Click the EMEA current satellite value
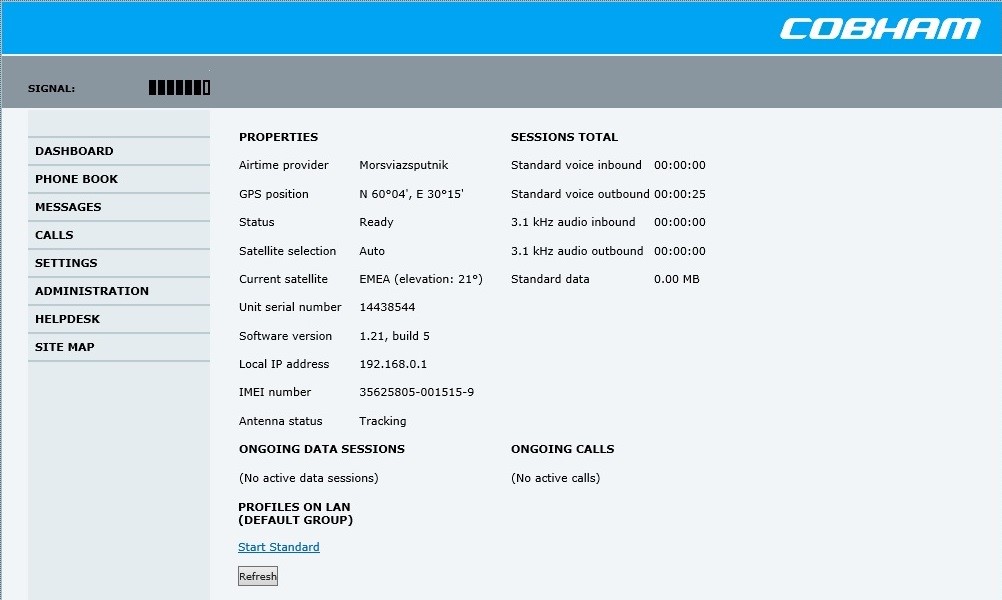The height and width of the screenshot is (600, 1002). 420,279
